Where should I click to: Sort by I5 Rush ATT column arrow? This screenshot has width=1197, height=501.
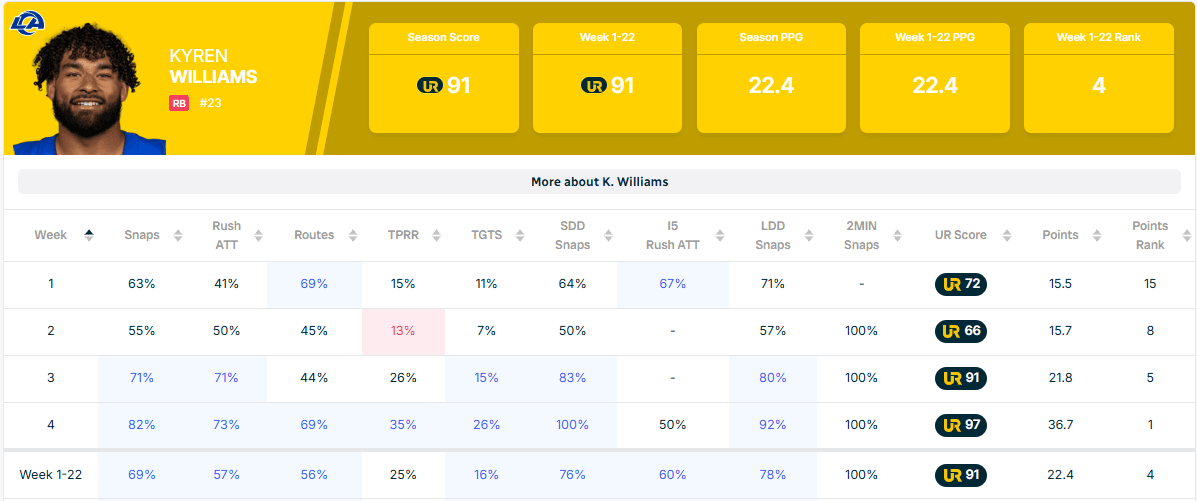pos(719,235)
